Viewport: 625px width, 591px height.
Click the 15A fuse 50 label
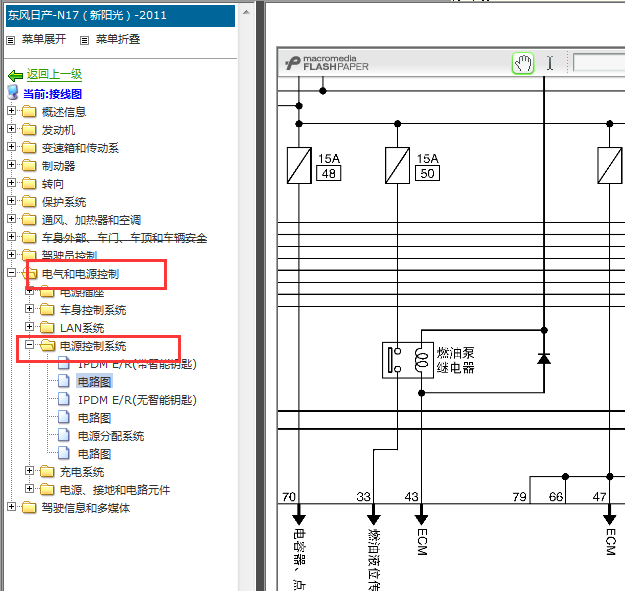pyautogui.click(x=427, y=166)
